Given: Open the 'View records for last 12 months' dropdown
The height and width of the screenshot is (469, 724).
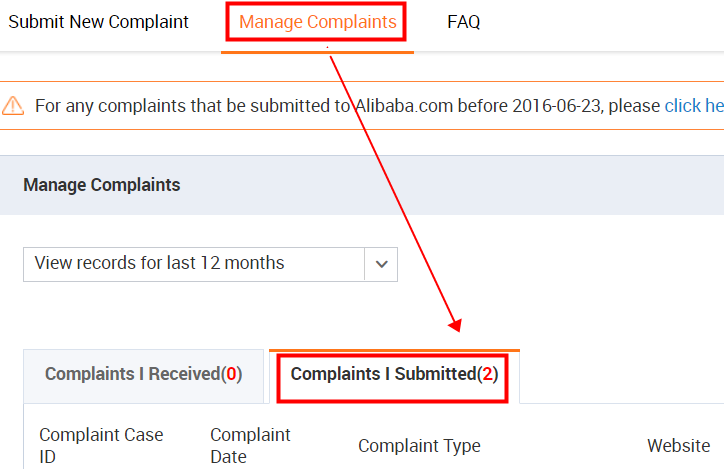Looking at the screenshot, I should tap(195, 264).
